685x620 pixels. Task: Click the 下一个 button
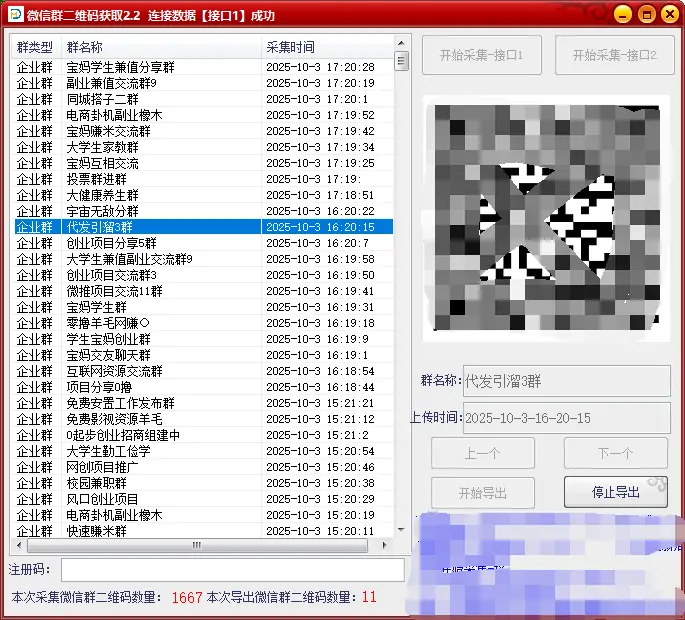click(x=615, y=453)
